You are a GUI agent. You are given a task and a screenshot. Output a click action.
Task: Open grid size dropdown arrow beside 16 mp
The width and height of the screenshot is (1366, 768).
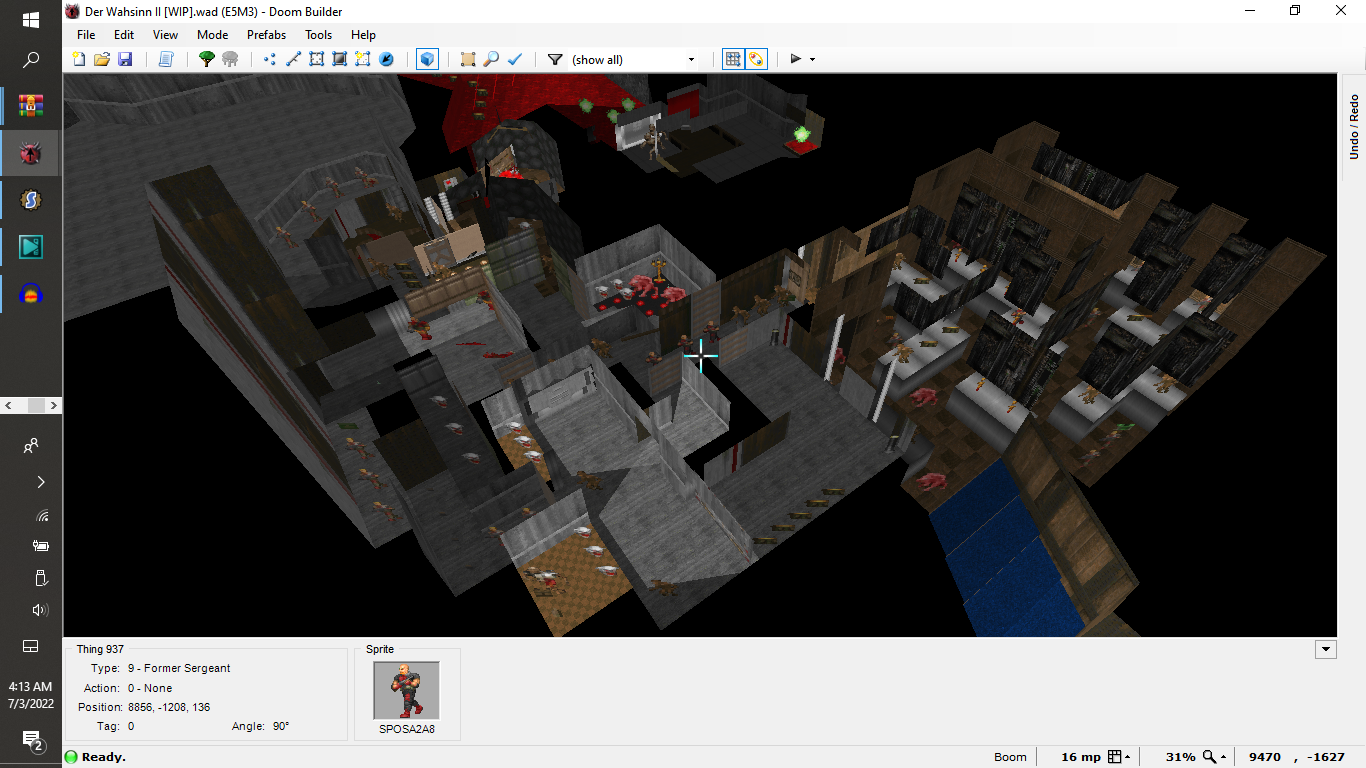pyautogui.click(x=1128, y=757)
